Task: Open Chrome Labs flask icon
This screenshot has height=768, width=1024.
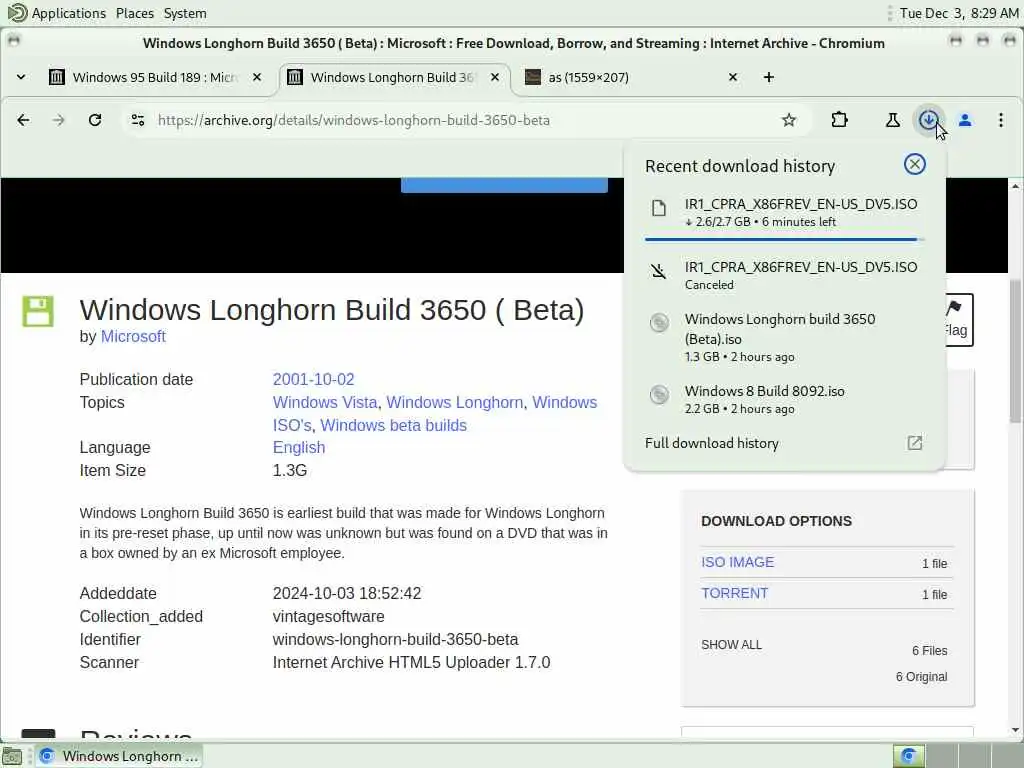Action: pyautogui.click(x=892, y=120)
